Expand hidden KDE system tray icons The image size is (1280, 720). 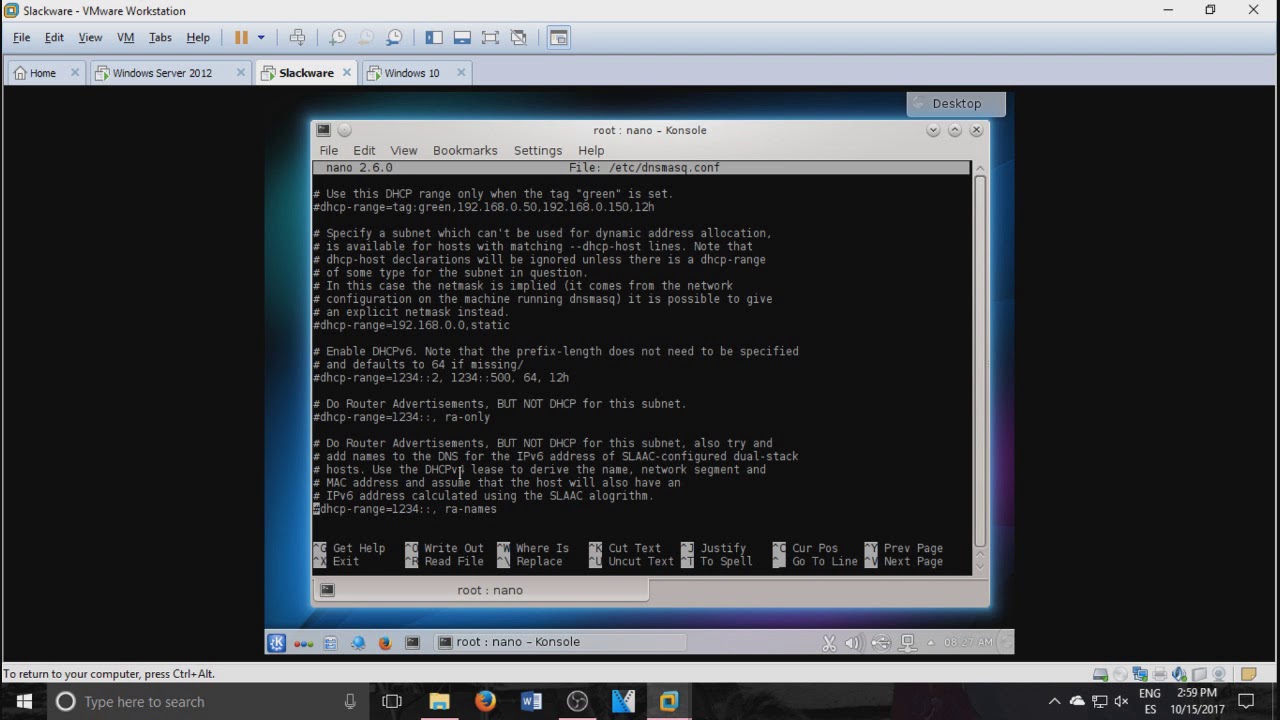[x=931, y=643]
